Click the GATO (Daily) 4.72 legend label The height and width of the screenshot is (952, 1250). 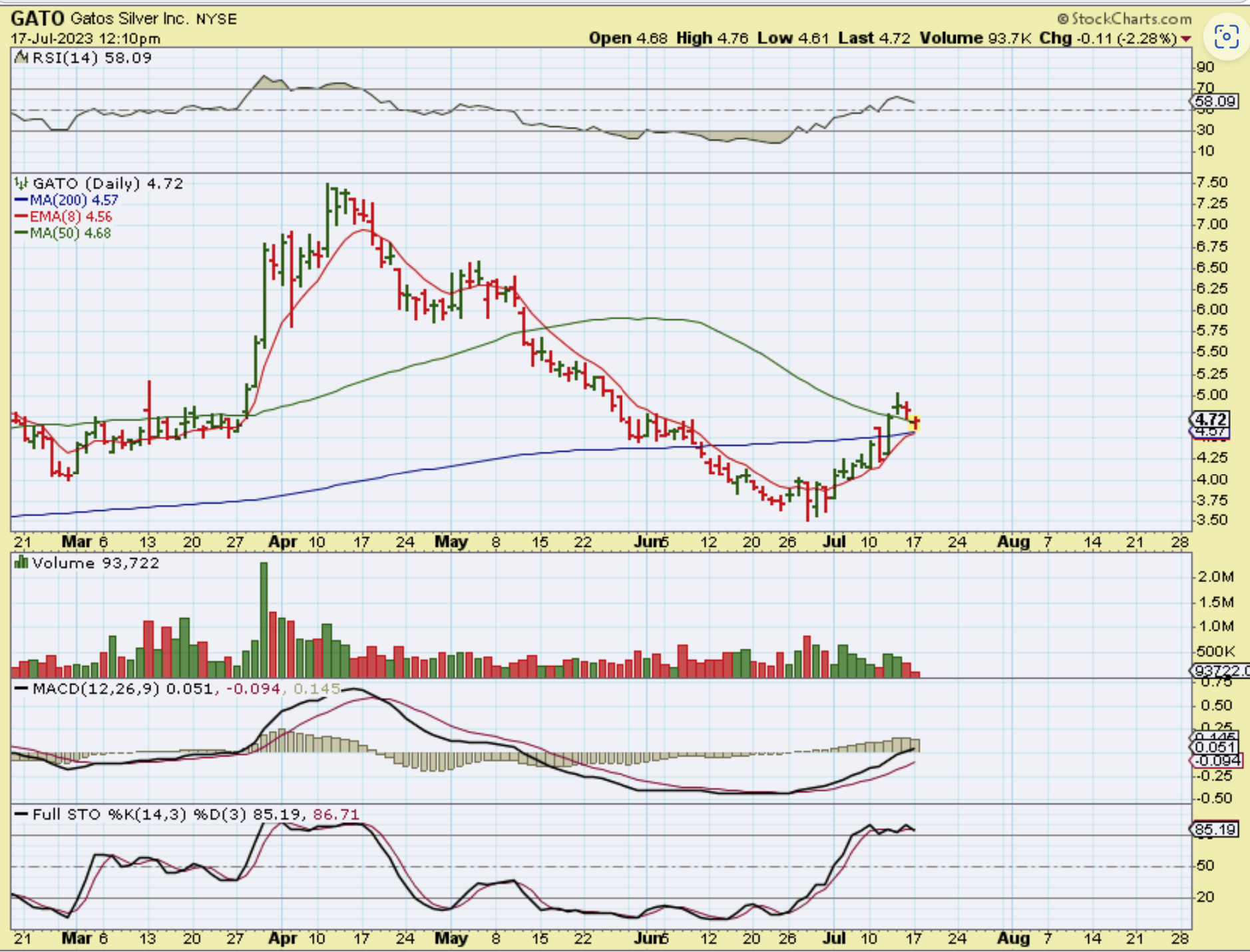[108, 183]
